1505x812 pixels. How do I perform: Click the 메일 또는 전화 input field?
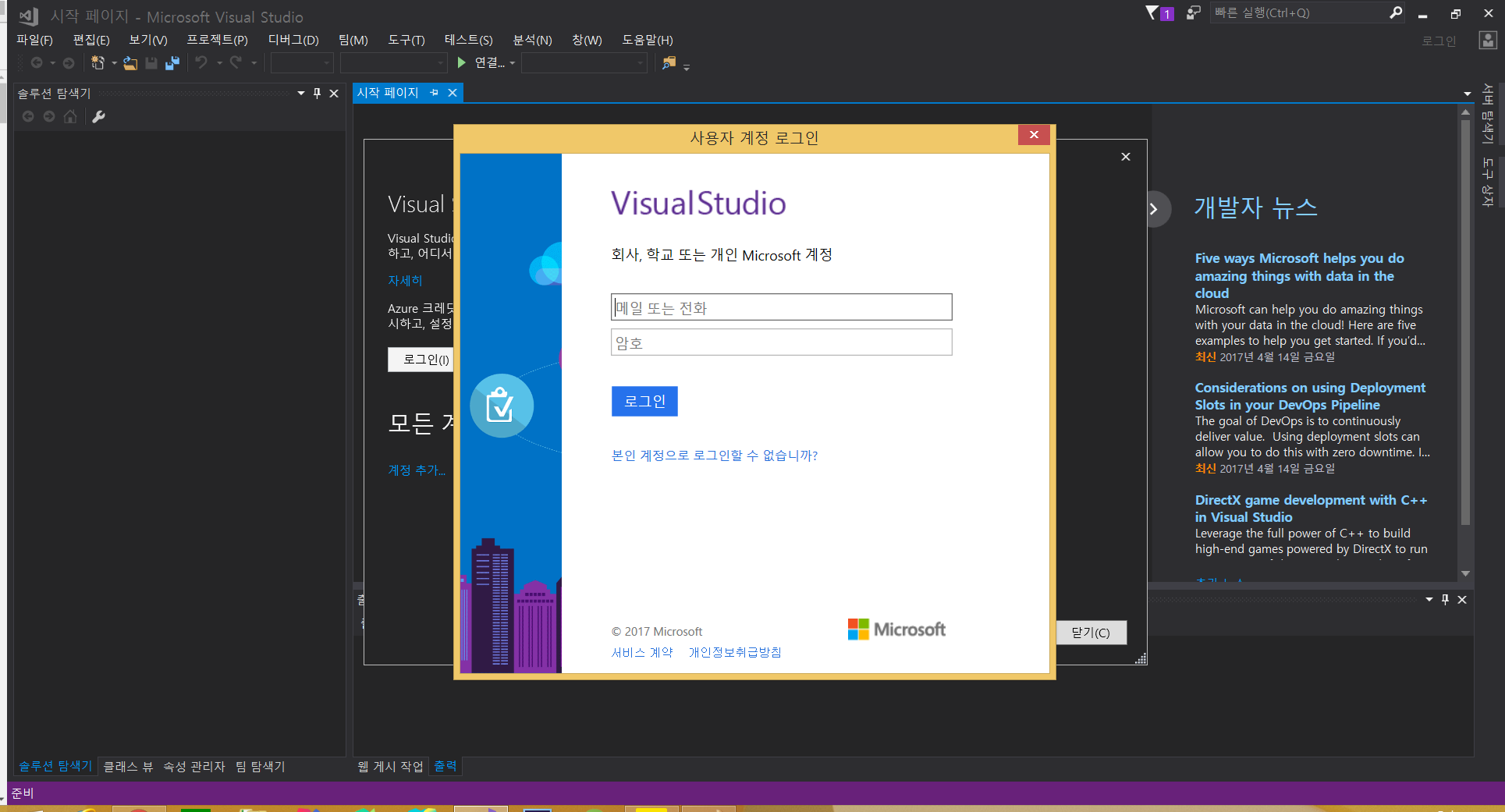click(x=781, y=307)
